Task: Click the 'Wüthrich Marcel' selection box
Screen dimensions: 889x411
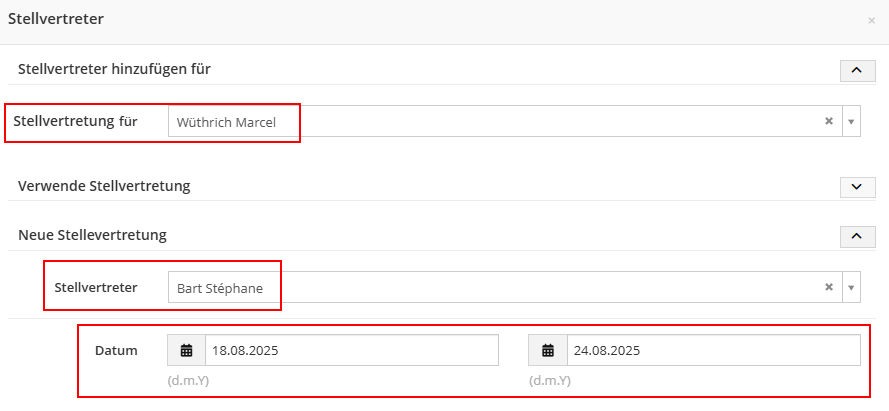Action: [x=490, y=121]
